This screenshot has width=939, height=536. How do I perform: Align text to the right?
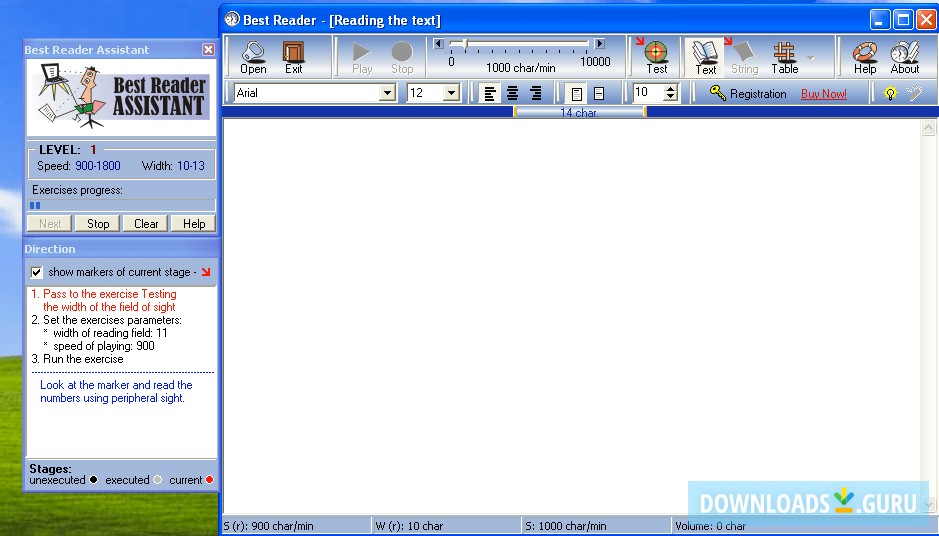tap(535, 93)
